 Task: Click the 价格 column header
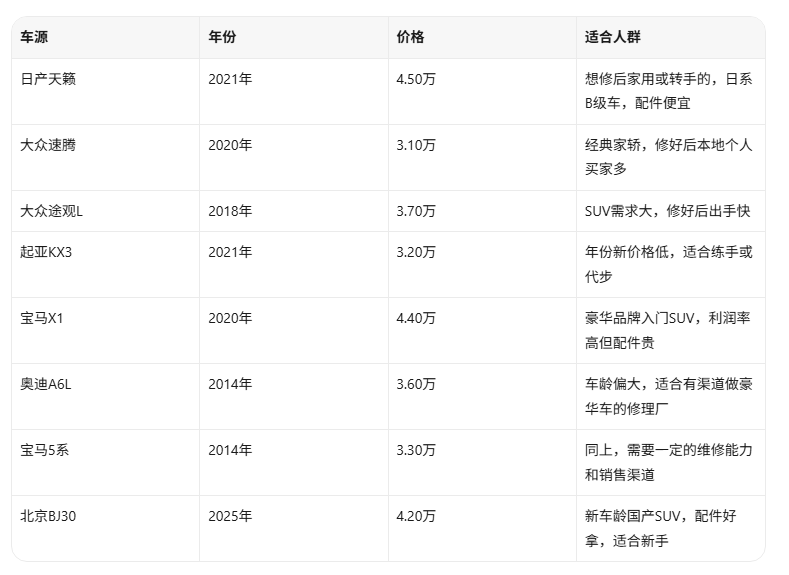point(482,37)
